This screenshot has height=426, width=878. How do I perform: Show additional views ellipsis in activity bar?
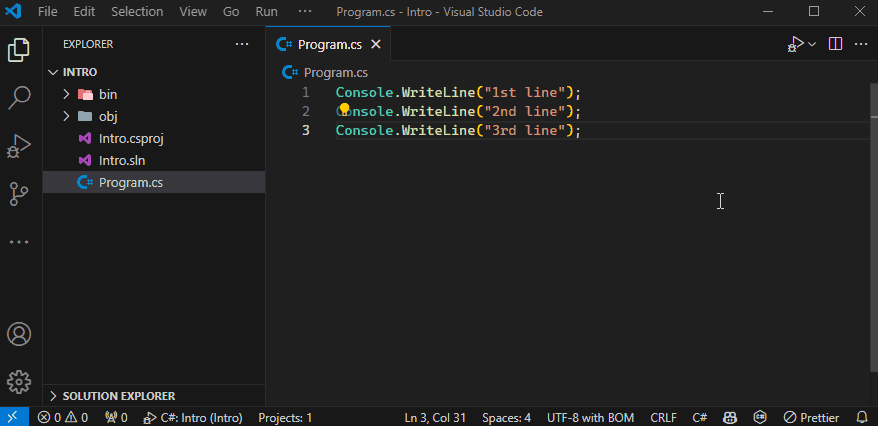[x=18, y=242]
